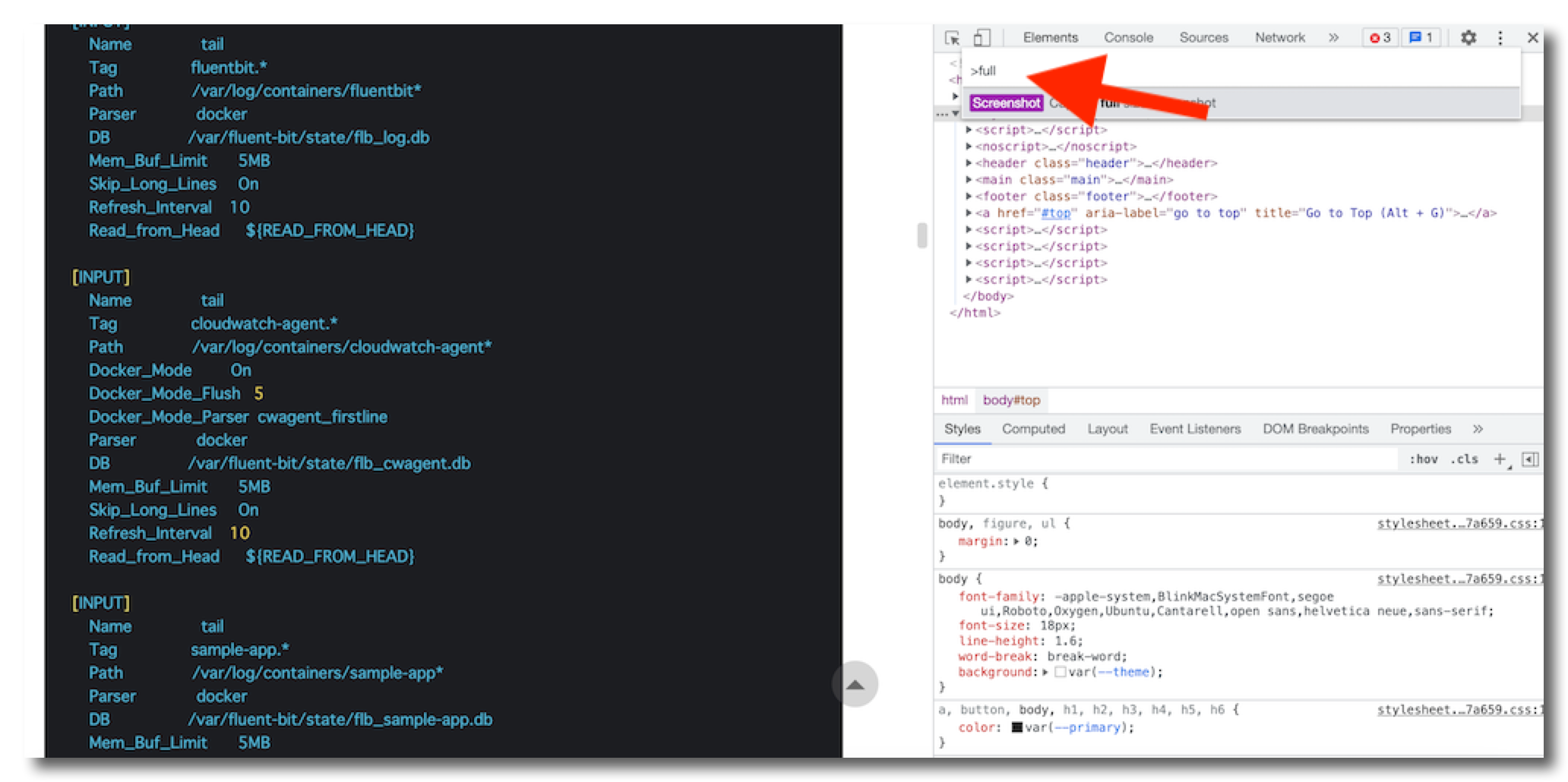
Task: Click the element.style rule block
Action: pos(1238,492)
